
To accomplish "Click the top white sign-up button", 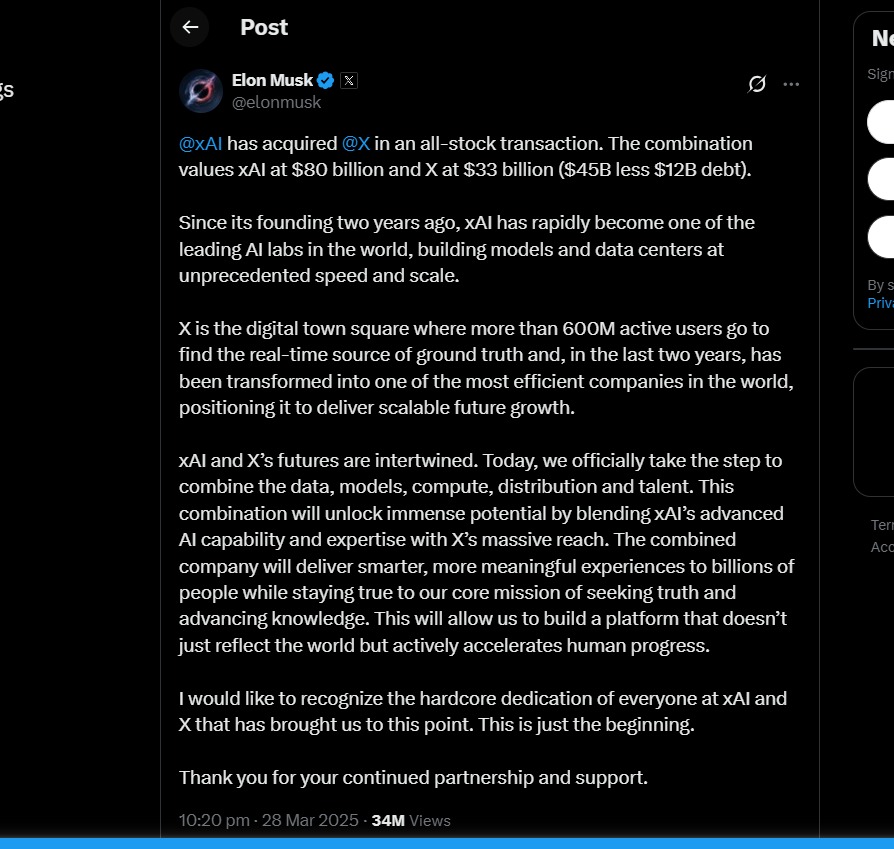I will tap(881, 121).
